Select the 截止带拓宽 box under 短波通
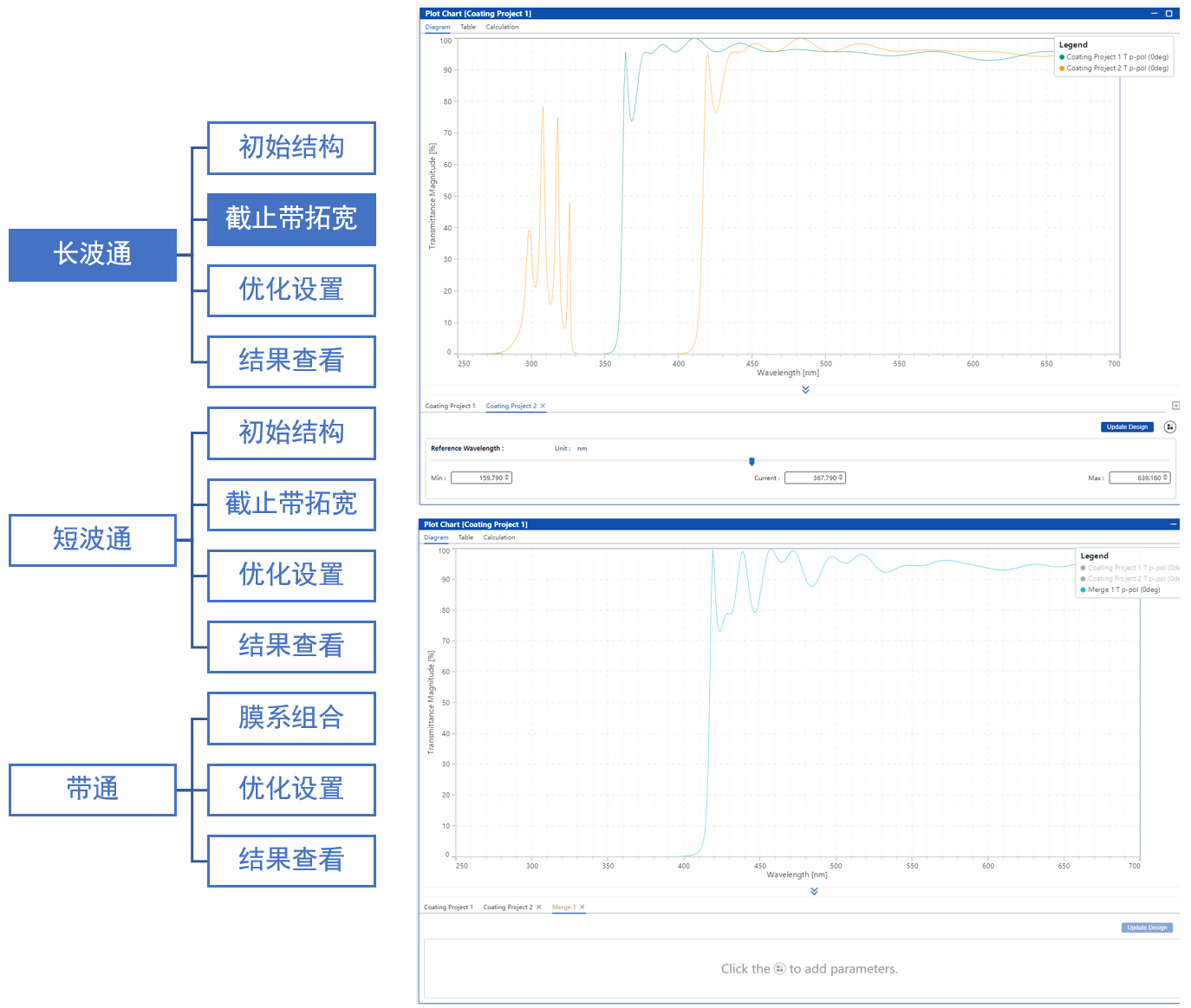The height and width of the screenshot is (1008, 1191). (x=291, y=504)
